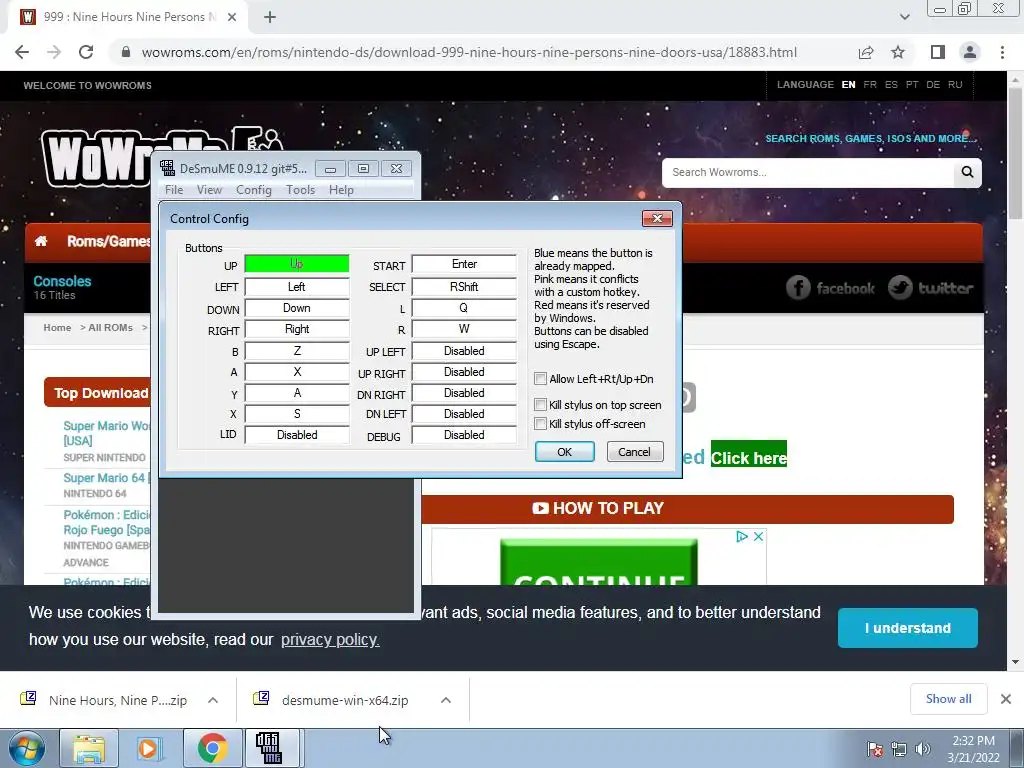Screen dimensions: 1024x768
Task: Open the Twitter social link
Action: click(931, 288)
